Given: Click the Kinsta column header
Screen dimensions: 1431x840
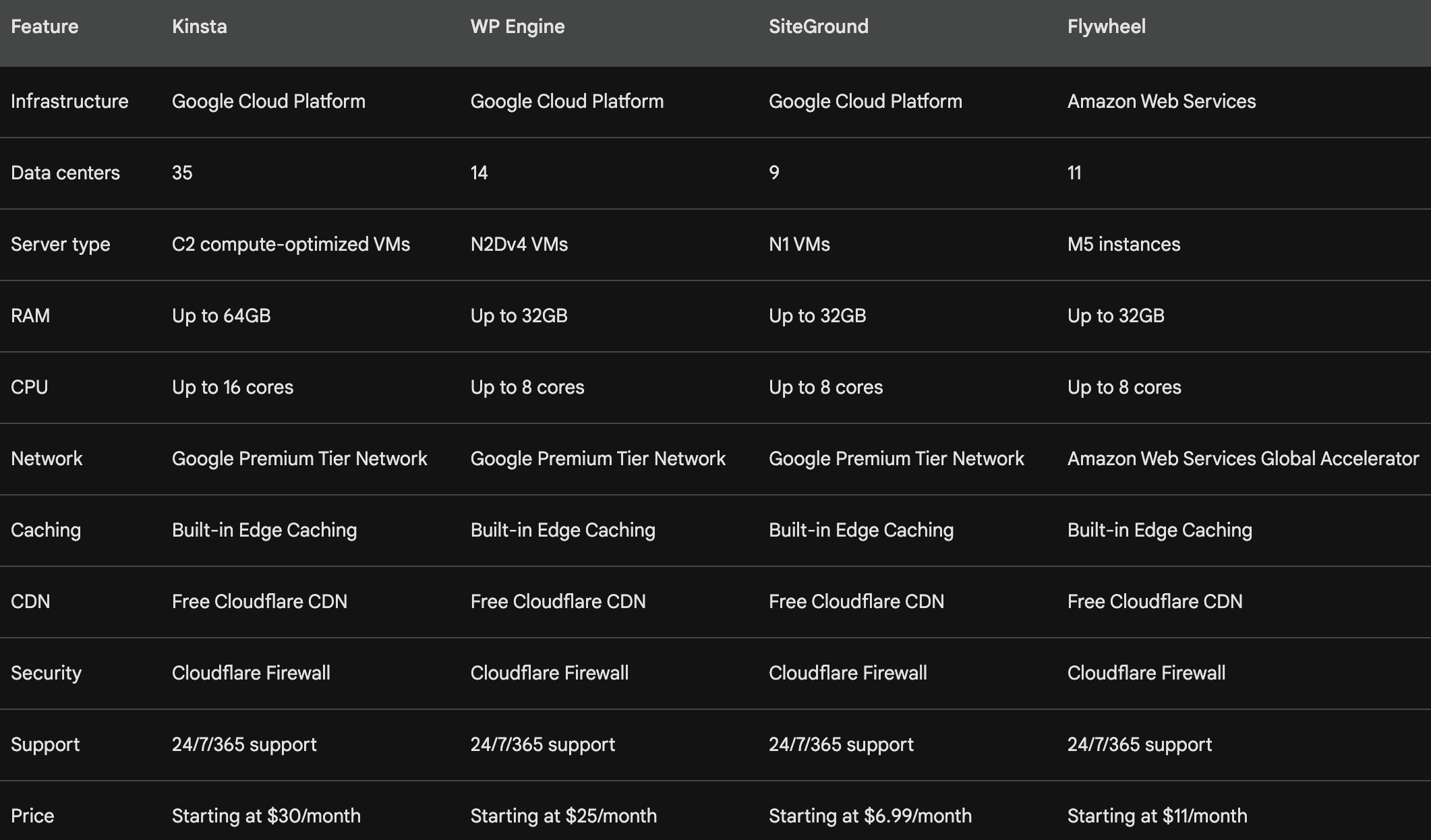Looking at the screenshot, I should 199,27.
